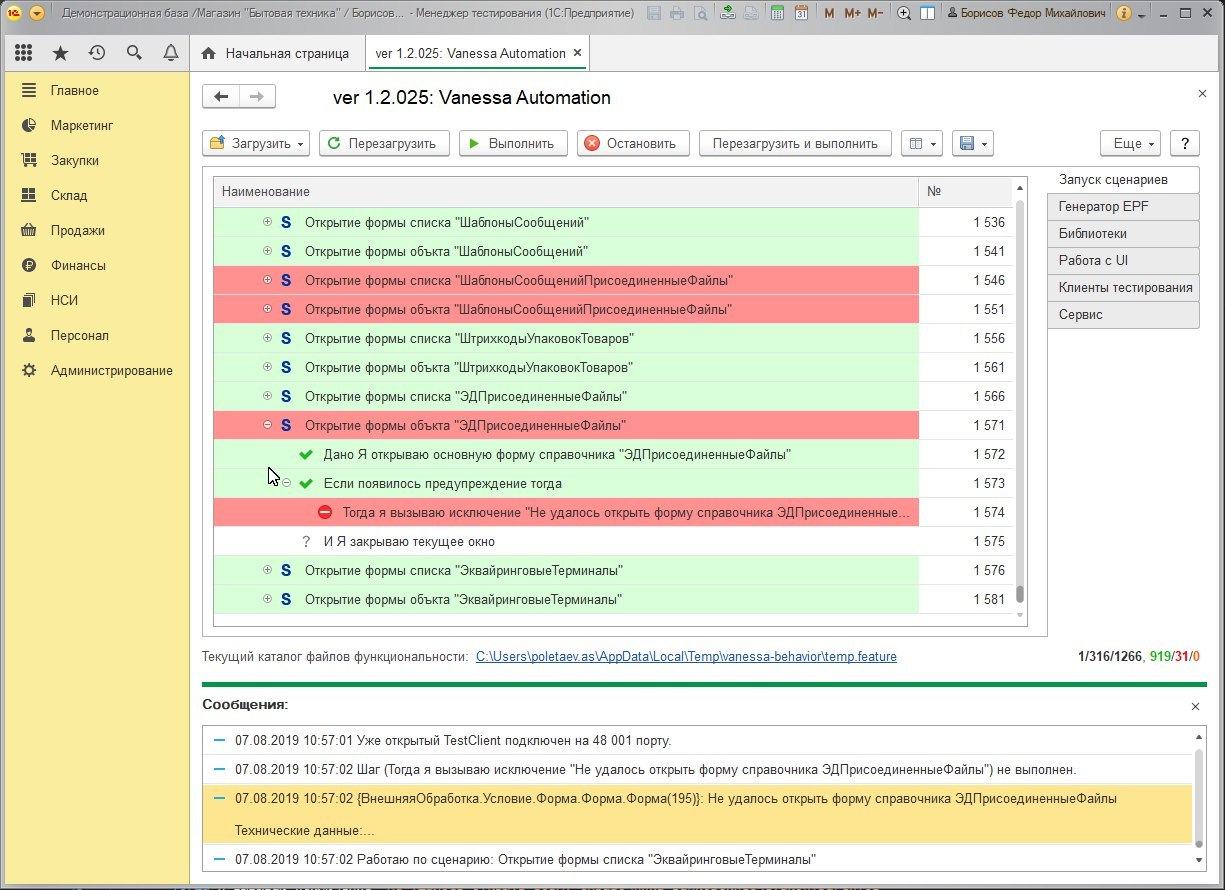The height and width of the screenshot is (890, 1225).
Task: Navigate forward with right arrow button
Action: coord(257,96)
